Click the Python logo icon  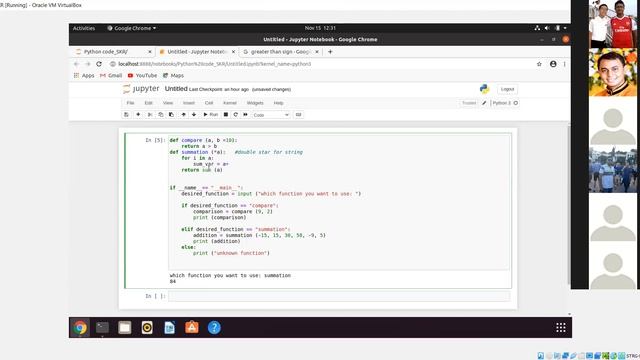pos(484,89)
